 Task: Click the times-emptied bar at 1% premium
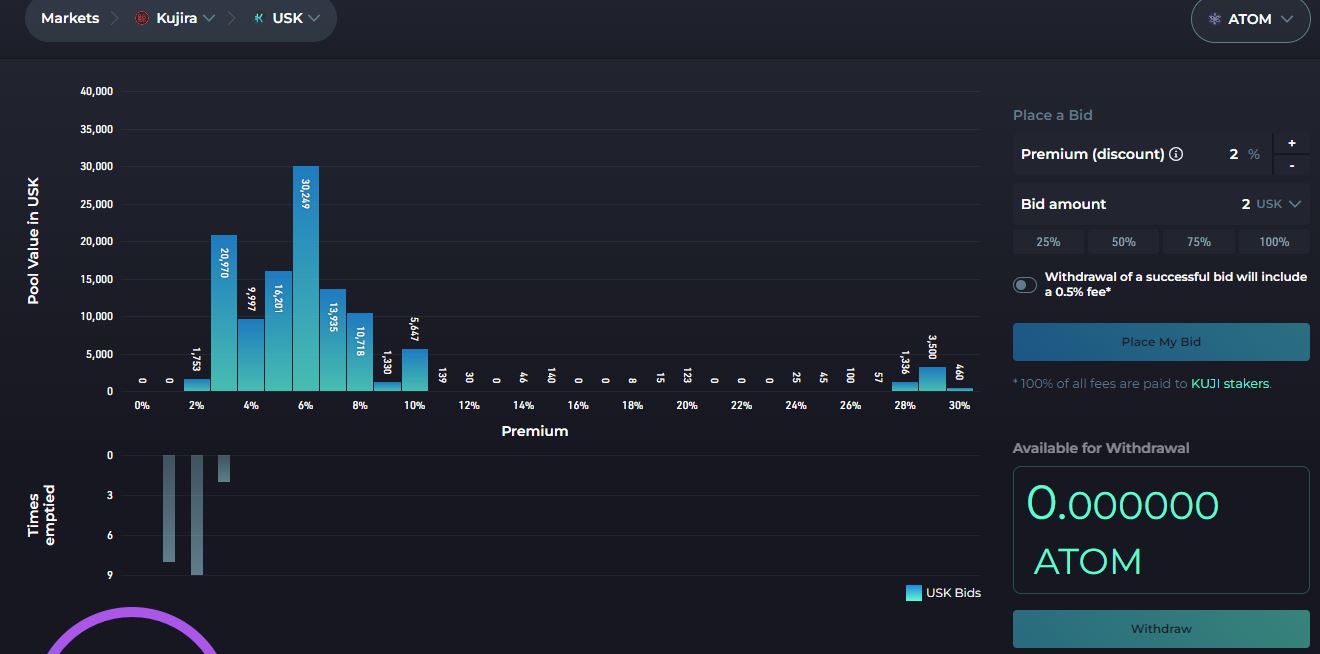(x=169, y=508)
